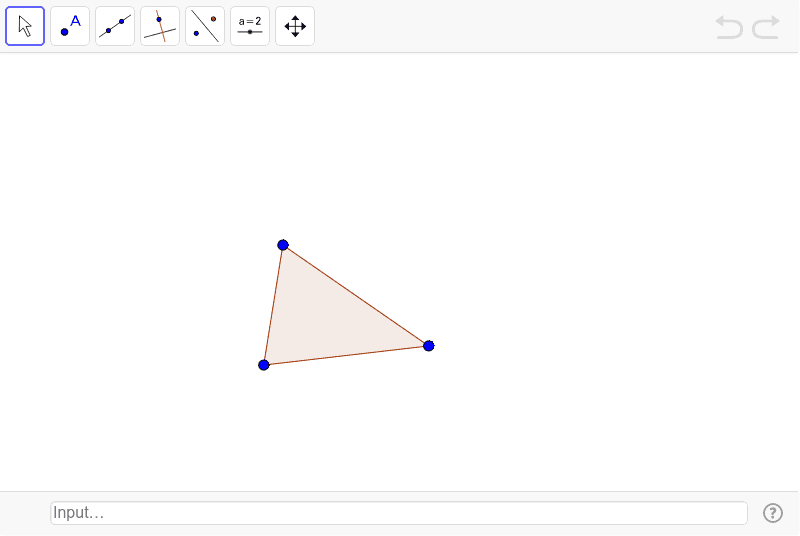
Task: Choose the New Point tool
Action: 70,26
